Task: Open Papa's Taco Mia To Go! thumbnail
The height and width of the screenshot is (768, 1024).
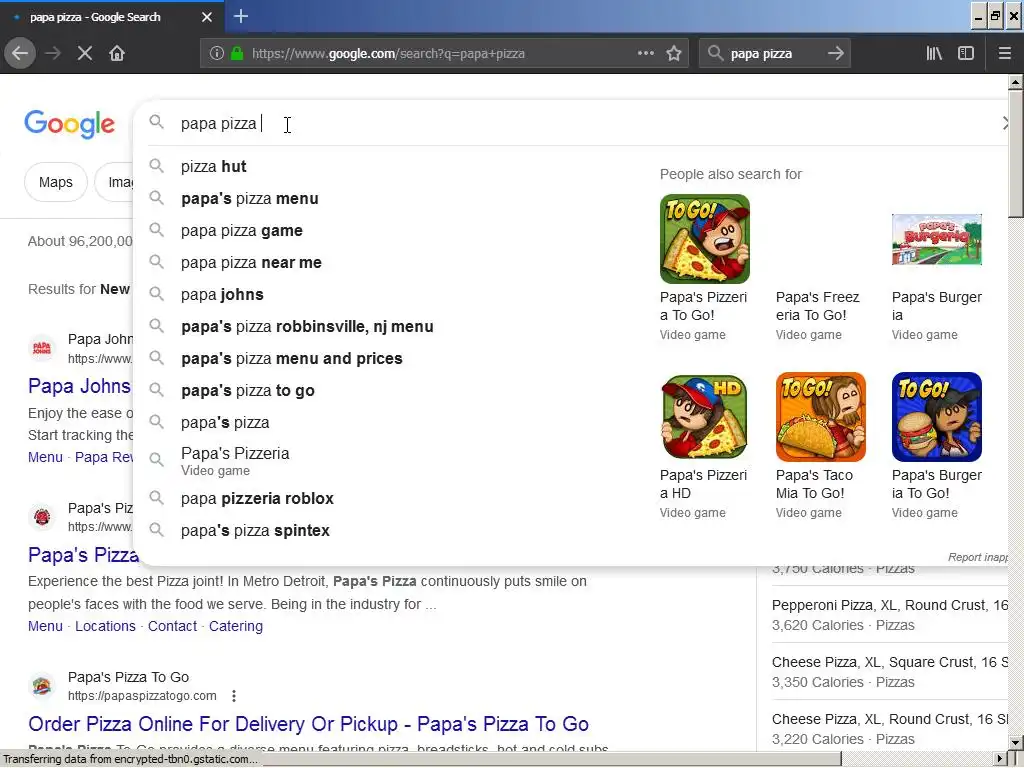Action: click(x=820, y=417)
